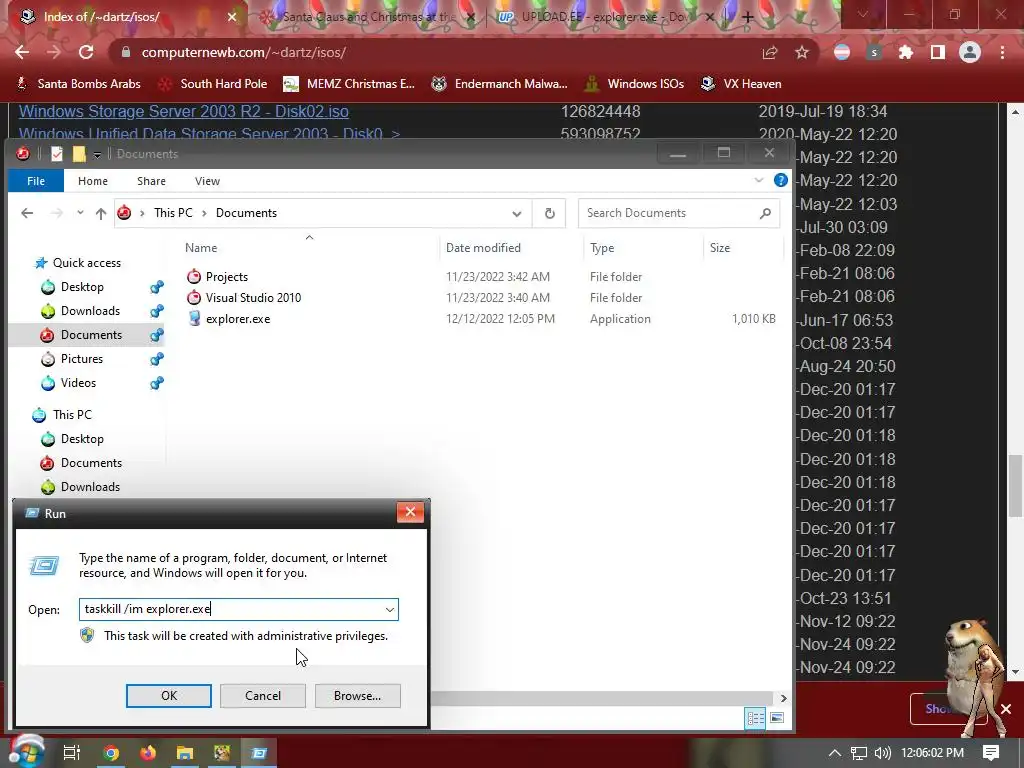Click the chevron after This PC in address bar
This screenshot has width=1024, height=768.
tap(204, 213)
